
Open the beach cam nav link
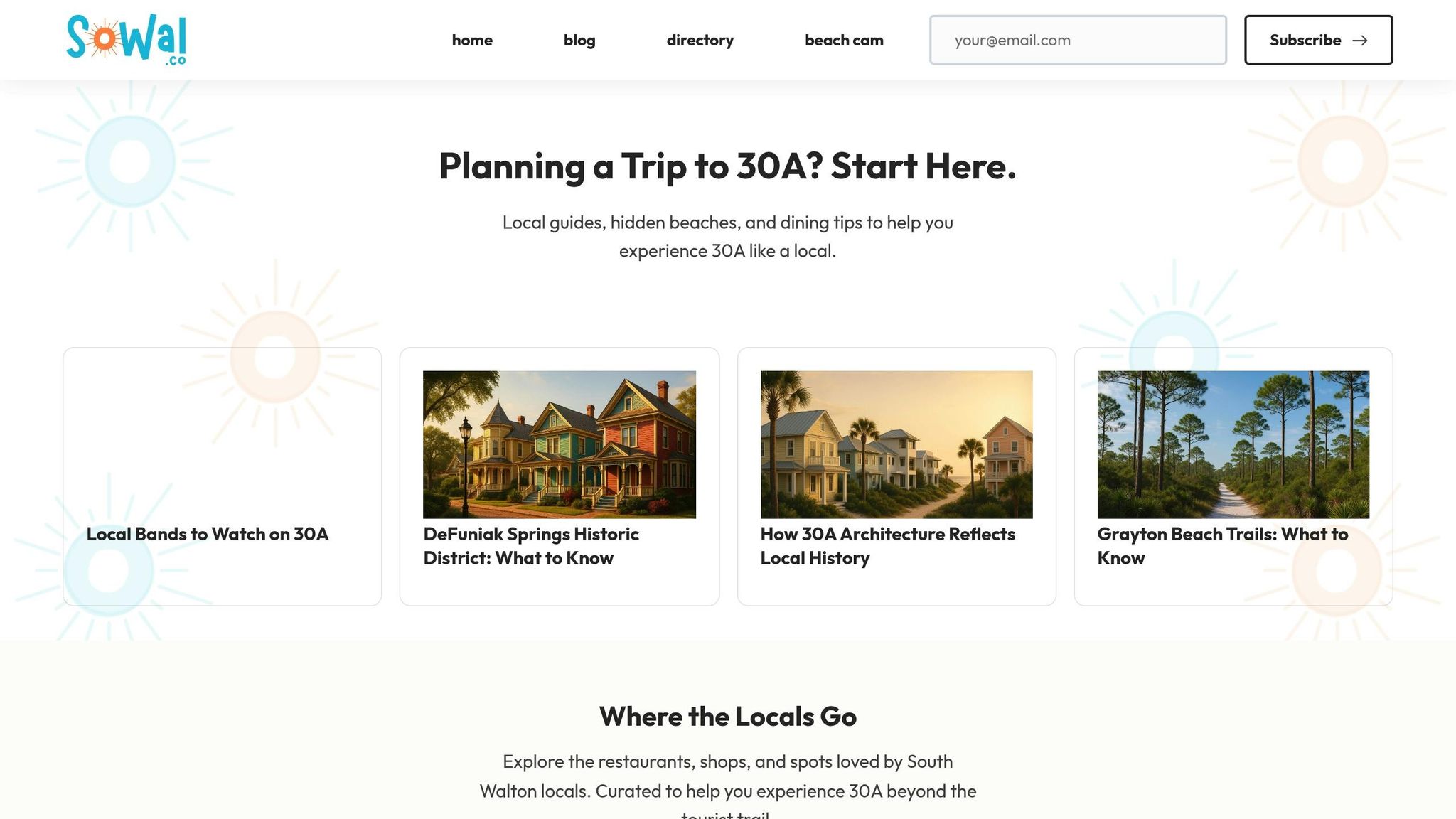tap(844, 41)
